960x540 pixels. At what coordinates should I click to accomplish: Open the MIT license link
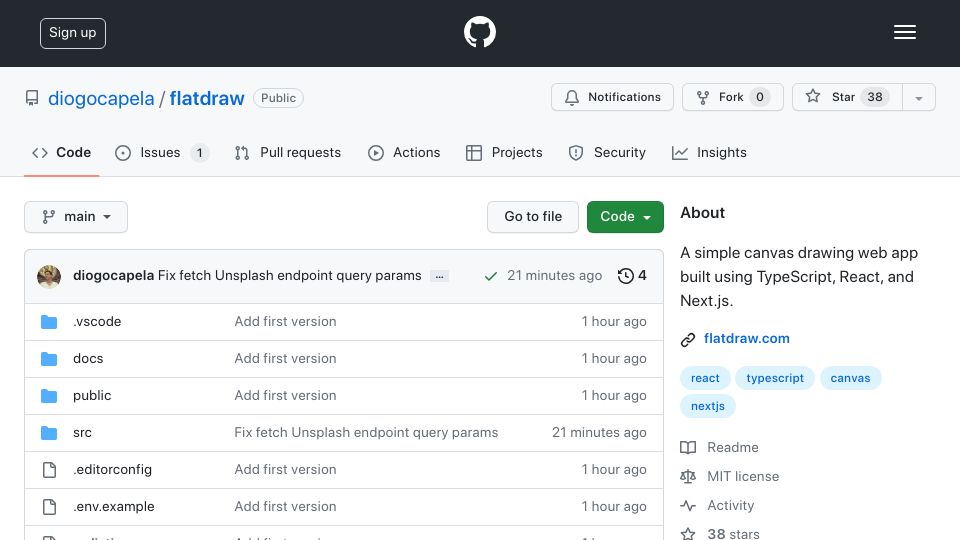[743, 476]
